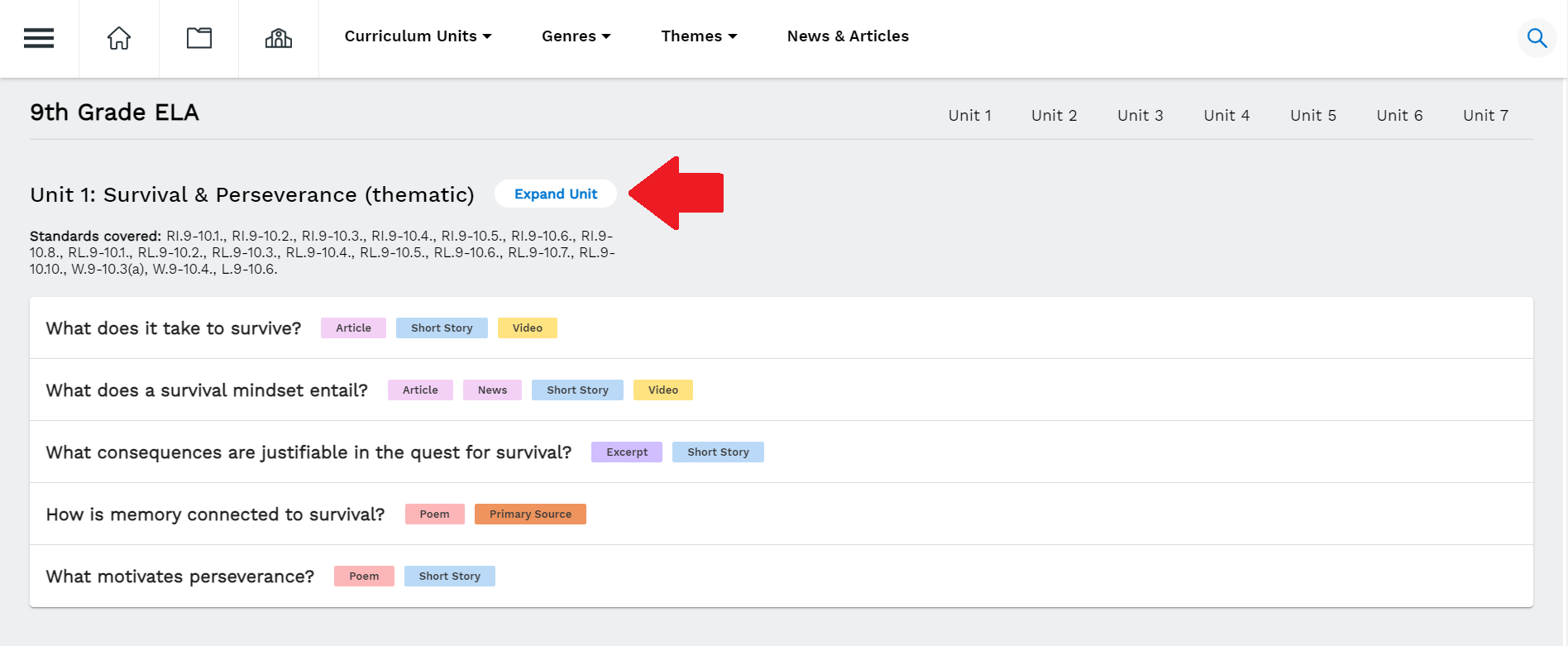
Task: Go to the home page icon
Action: click(x=119, y=38)
